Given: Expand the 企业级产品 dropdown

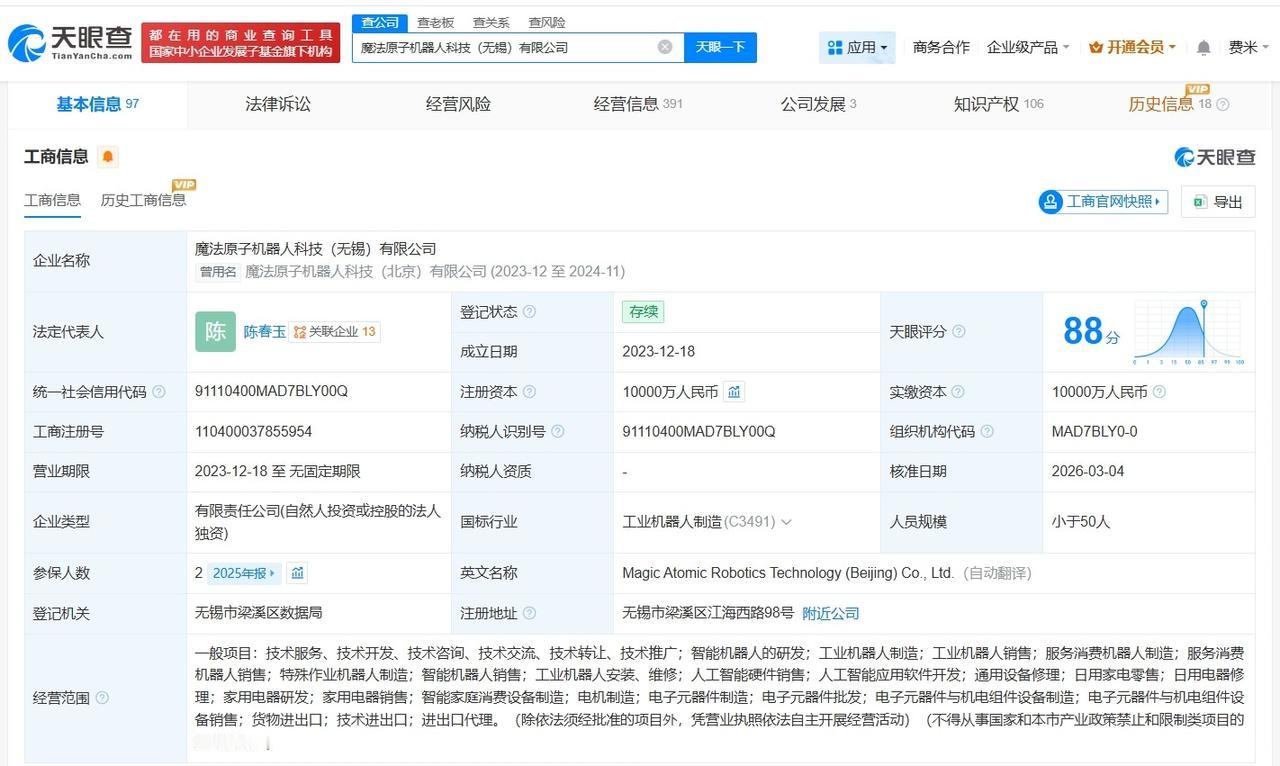Looking at the screenshot, I should pyautogui.click(x=1028, y=47).
